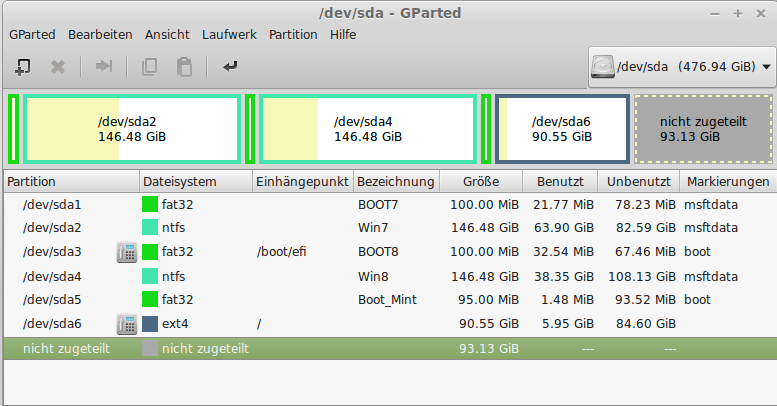Open the Partition menu
The height and width of the screenshot is (406, 777).
pyautogui.click(x=293, y=35)
